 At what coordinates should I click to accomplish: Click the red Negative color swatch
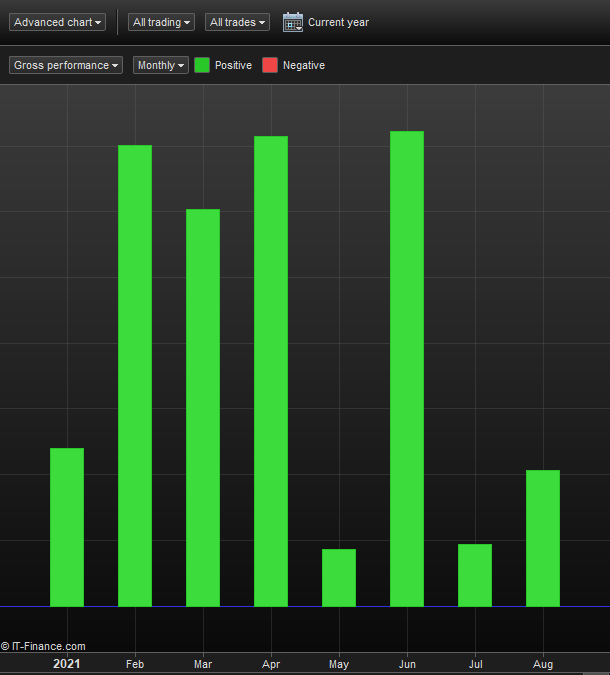pyautogui.click(x=270, y=65)
